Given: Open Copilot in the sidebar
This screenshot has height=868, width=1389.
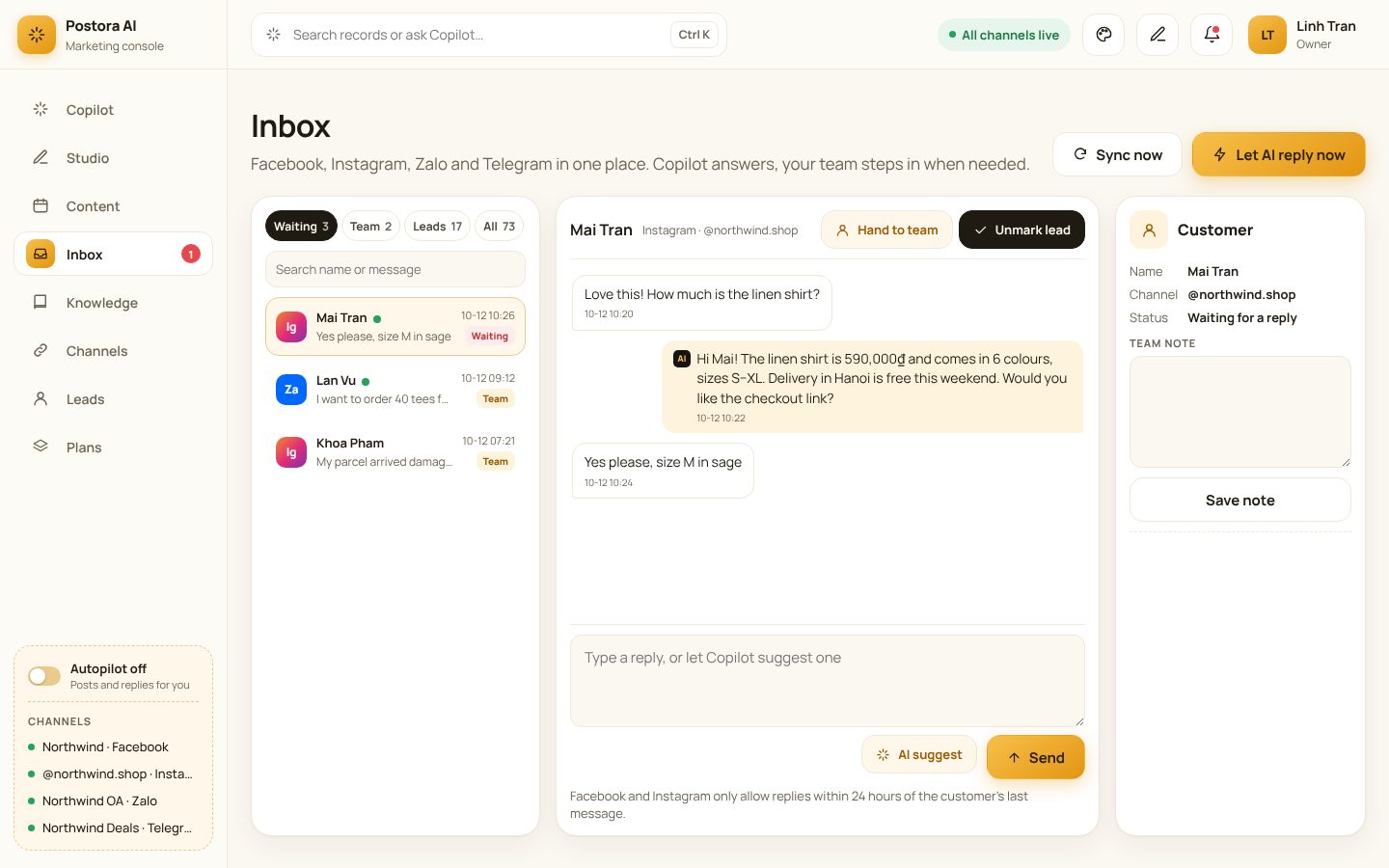Looking at the screenshot, I should (x=114, y=110).
